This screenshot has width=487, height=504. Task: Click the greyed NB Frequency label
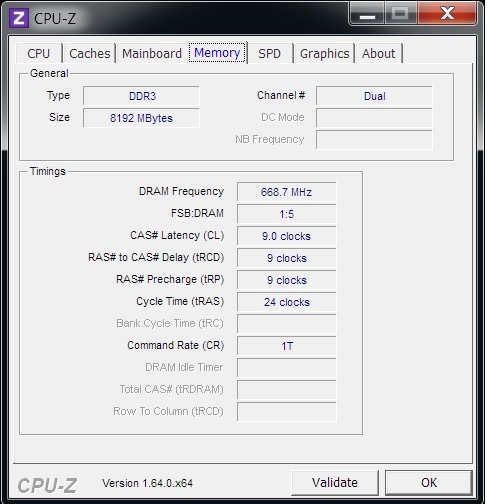tap(270, 139)
